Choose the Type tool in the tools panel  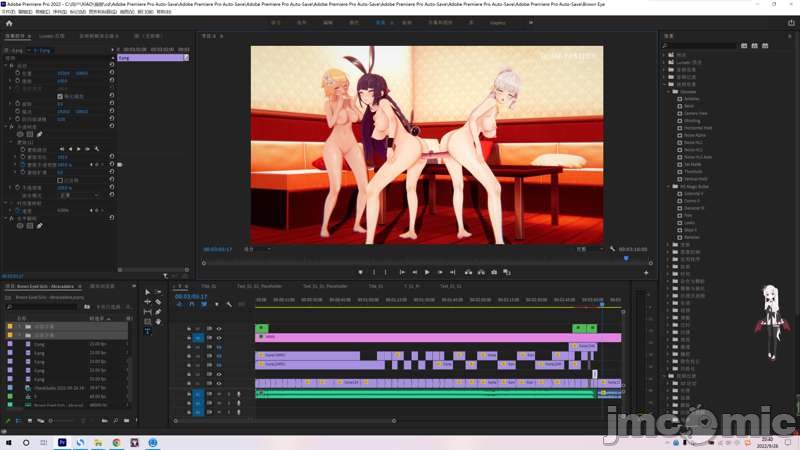coord(147,331)
